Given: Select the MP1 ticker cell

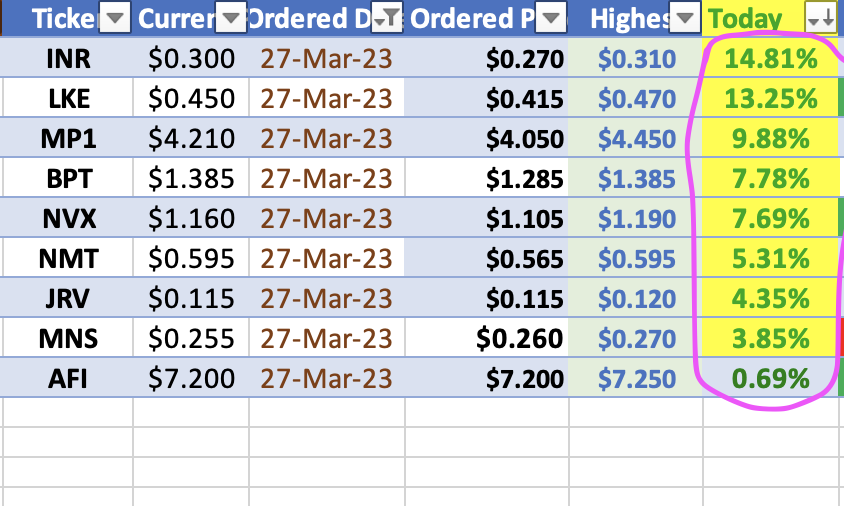Looking at the screenshot, I should 68,138.
